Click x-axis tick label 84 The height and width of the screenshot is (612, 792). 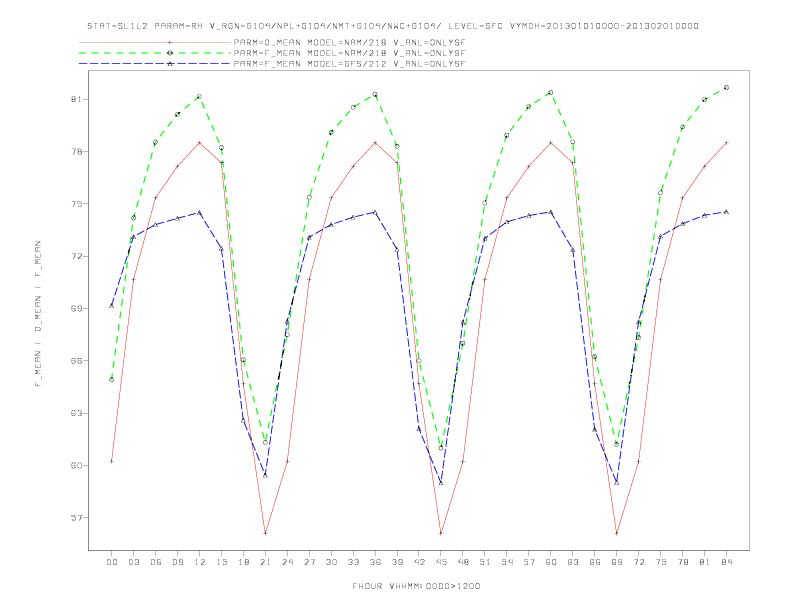[727, 562]
